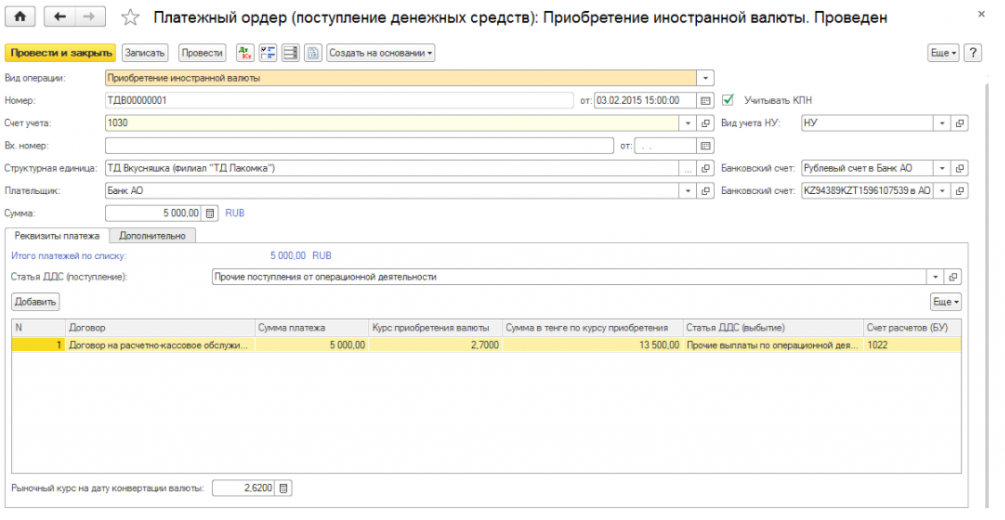Image resolution: width=1005 pixels, height=520 pixels.
Task: Click into the Вх. номер input field
Action: pos(358,146)
